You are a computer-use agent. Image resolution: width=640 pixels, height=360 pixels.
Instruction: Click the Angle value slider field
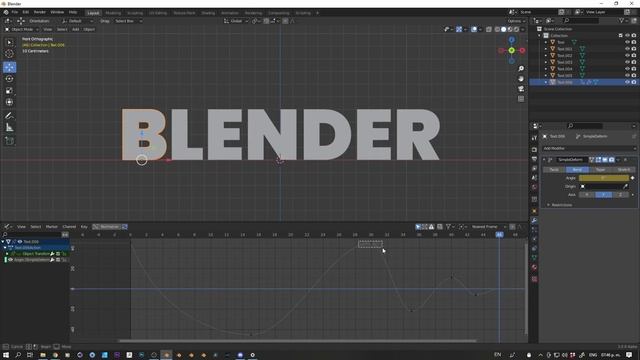point(604,178)
